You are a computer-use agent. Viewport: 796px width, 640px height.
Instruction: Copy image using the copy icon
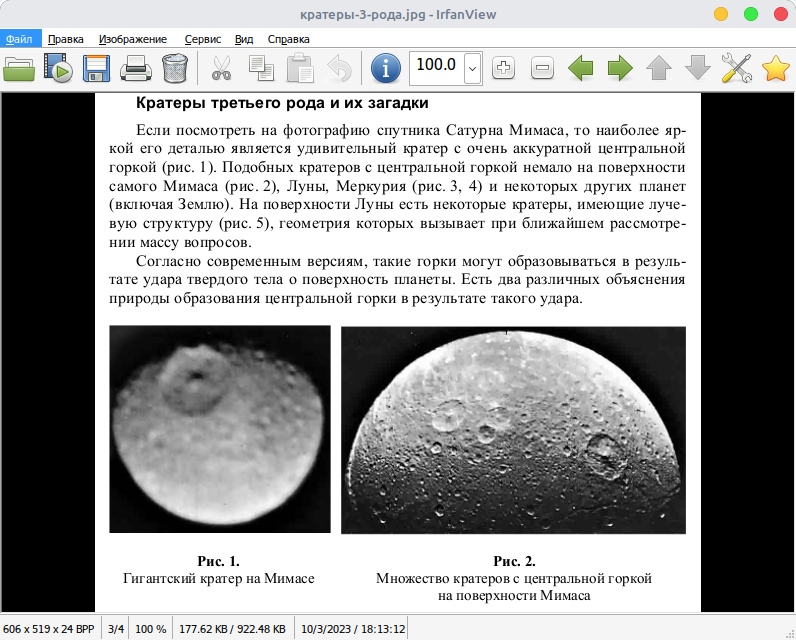point(261,68)
